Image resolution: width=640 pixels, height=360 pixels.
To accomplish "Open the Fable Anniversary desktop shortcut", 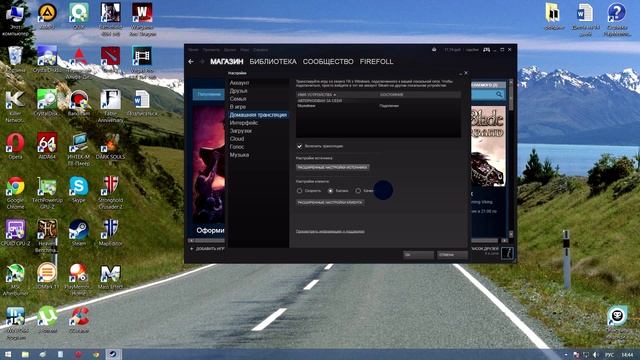I will coord(111,105).
